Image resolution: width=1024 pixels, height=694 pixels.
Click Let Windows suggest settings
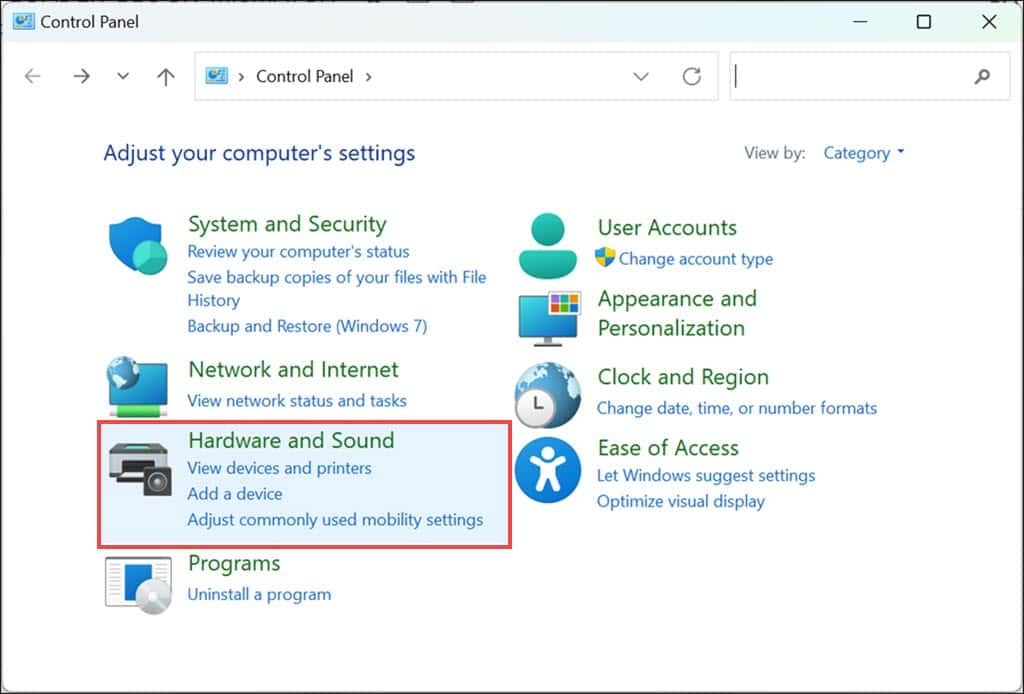(706, 475)
